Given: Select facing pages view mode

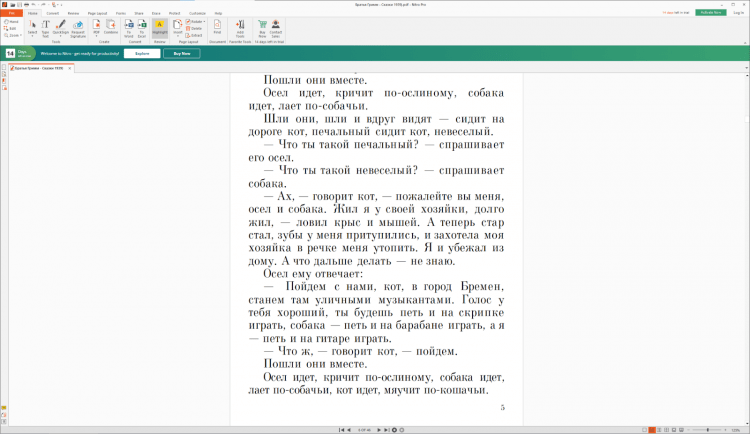Looking at the screenshot, I should tap(659, 430).
